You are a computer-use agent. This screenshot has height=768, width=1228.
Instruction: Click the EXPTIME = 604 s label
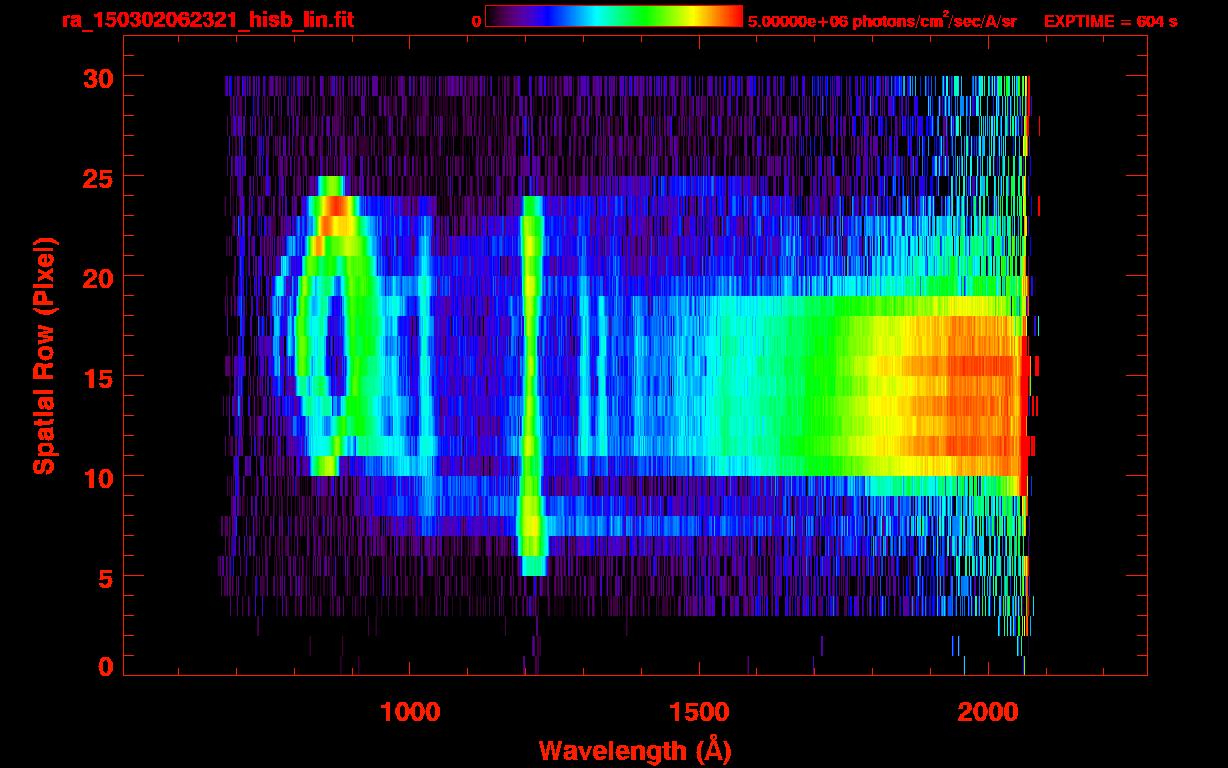(1110, 21)
